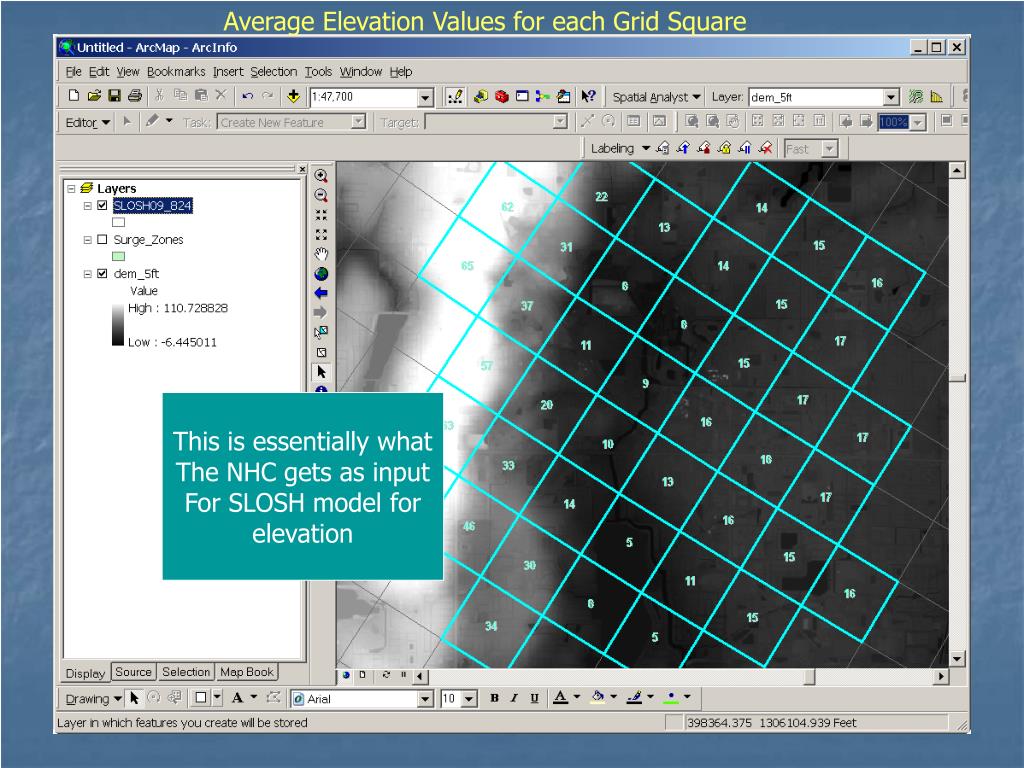Collapse the Layers data frame node
The image size is (1024, 768).
[71, 188]
